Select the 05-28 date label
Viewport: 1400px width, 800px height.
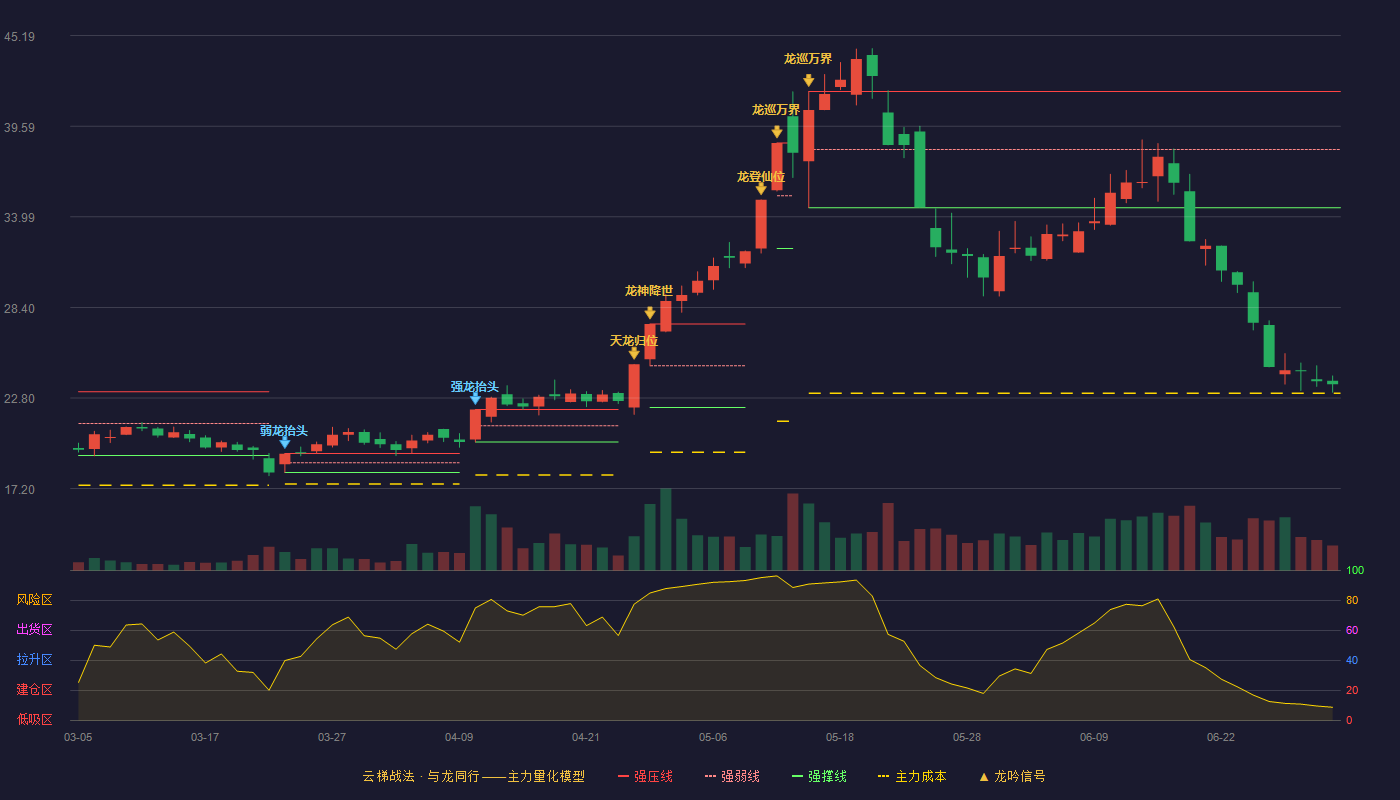(x=967, y=737)
